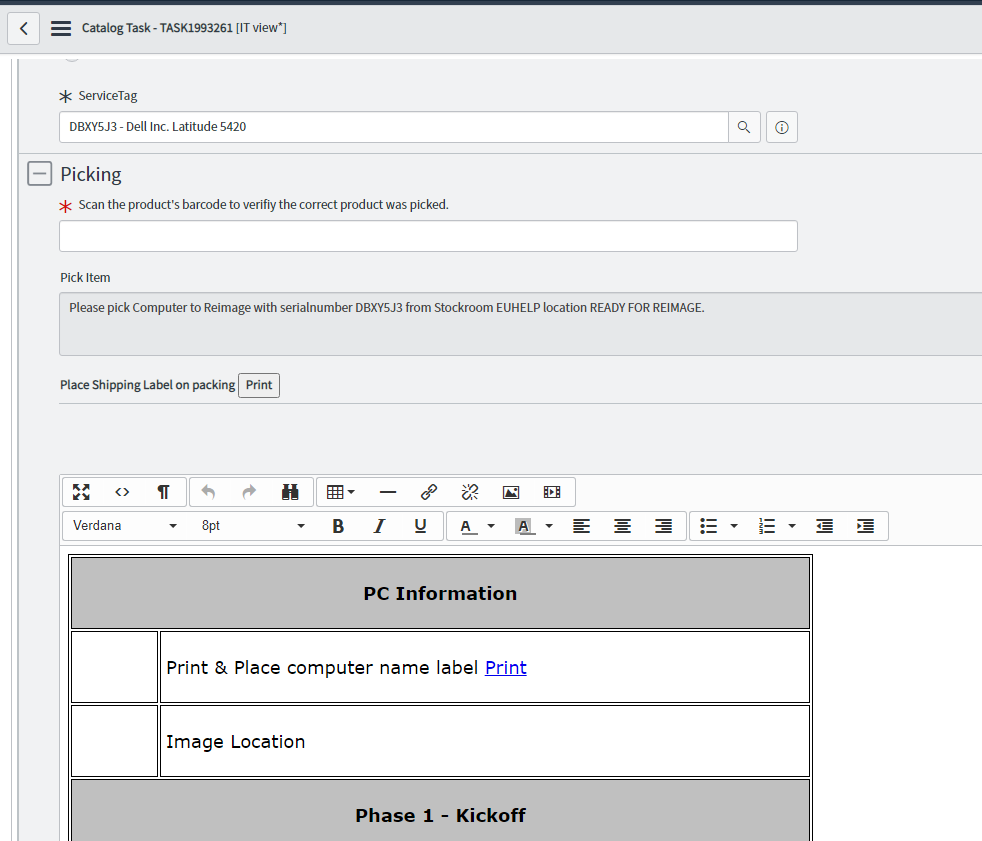Insert an image into the editor
Viewport: 982px width, 841px height.
click(x=511, y=492)
